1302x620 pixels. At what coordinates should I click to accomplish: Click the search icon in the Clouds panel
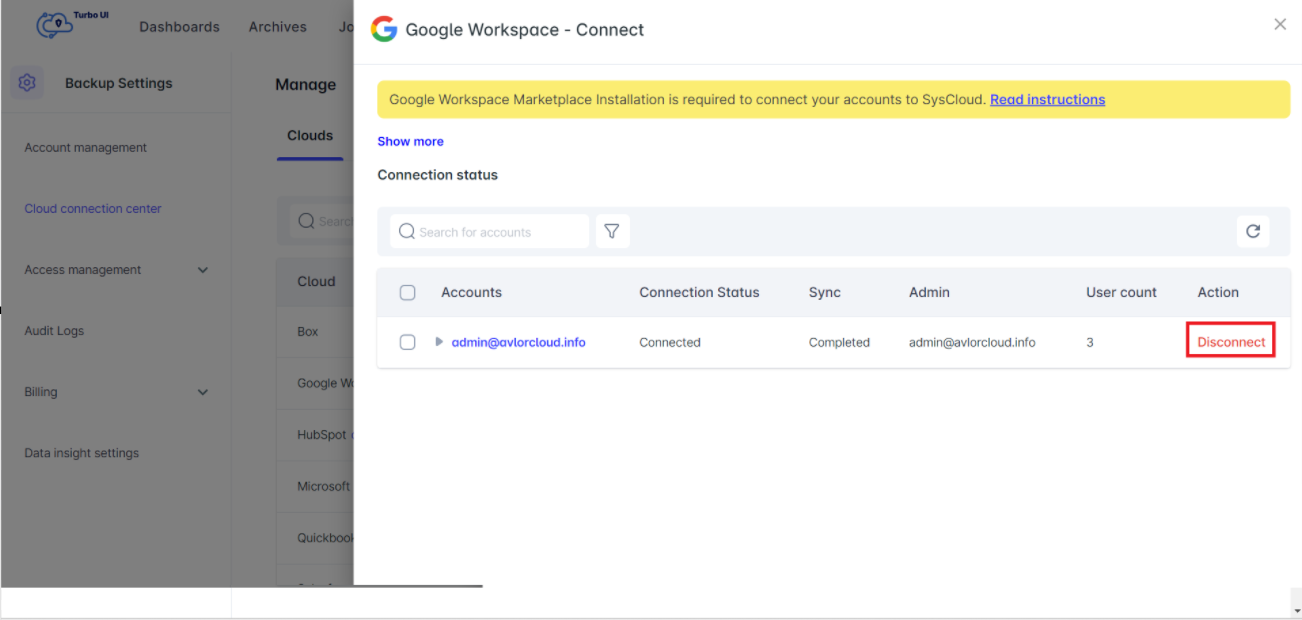point(305,221)
